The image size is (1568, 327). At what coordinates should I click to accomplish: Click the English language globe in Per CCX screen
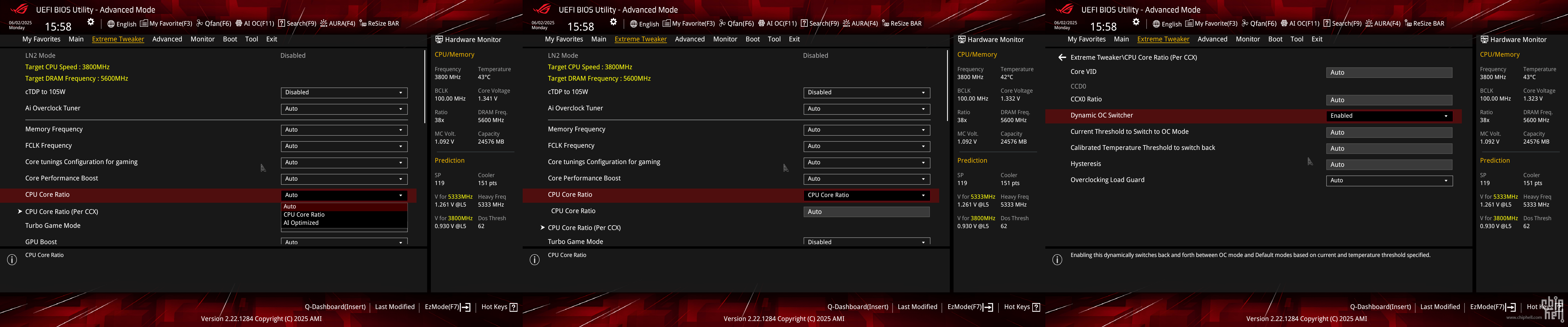[1167, 24]
